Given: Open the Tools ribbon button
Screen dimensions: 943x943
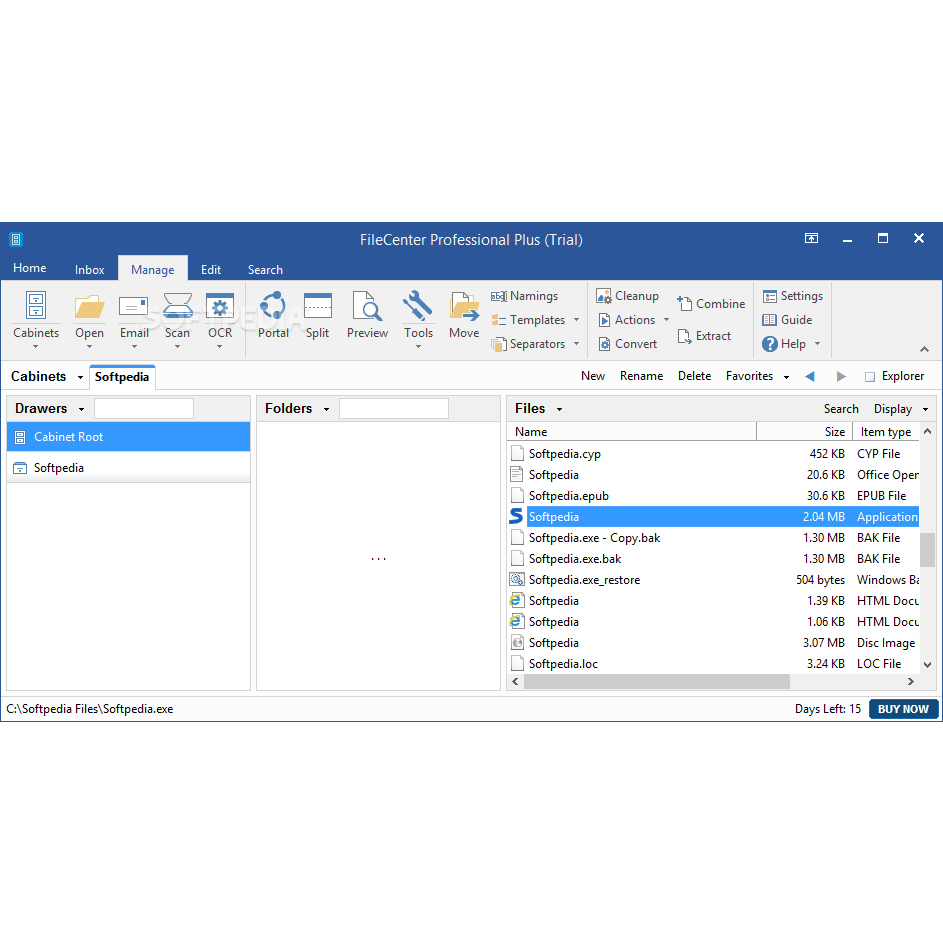Looking at the screenshot, I should pyautogui.click(x=418, y=320).
